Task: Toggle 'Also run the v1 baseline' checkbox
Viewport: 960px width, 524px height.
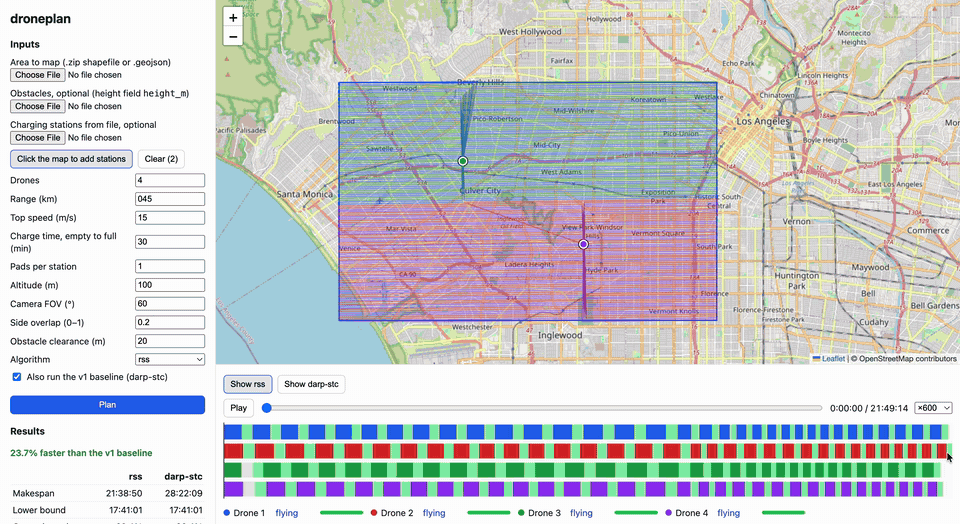Action: point(17,377)
